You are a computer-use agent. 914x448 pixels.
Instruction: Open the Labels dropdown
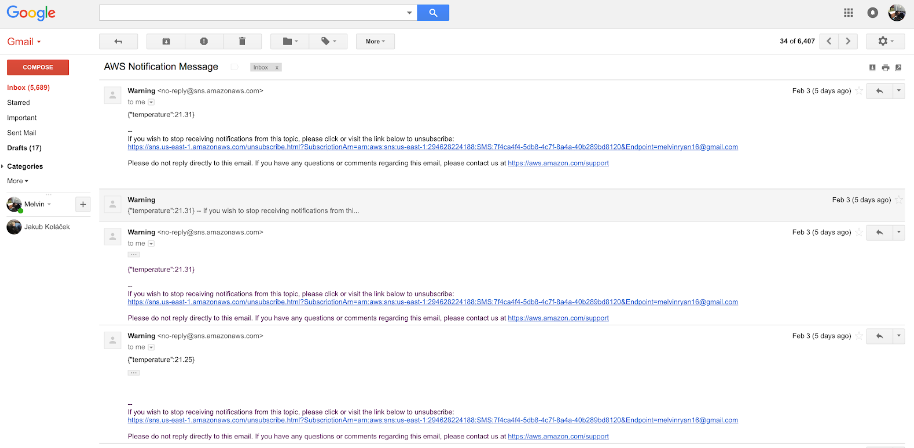click(328, 41)
